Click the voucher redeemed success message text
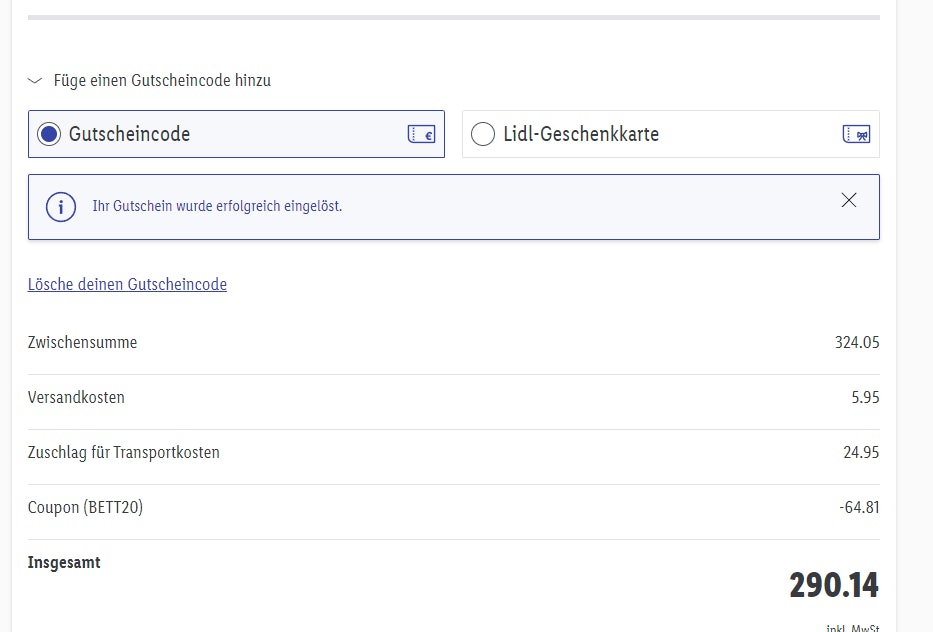 [x=217, y=207]
